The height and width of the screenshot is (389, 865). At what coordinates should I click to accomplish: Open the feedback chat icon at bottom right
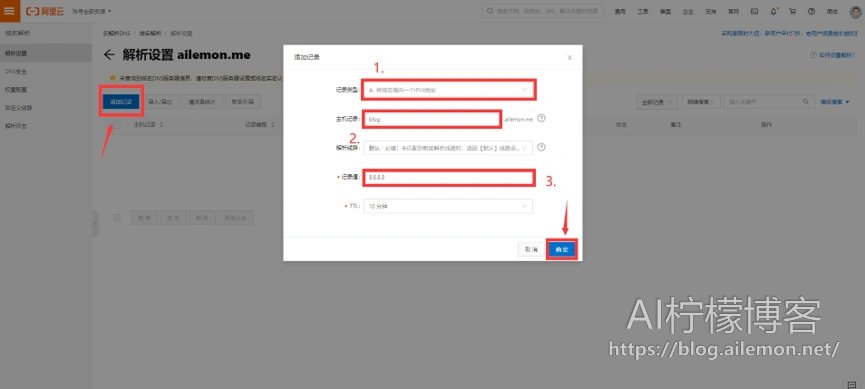coord(851,384)
